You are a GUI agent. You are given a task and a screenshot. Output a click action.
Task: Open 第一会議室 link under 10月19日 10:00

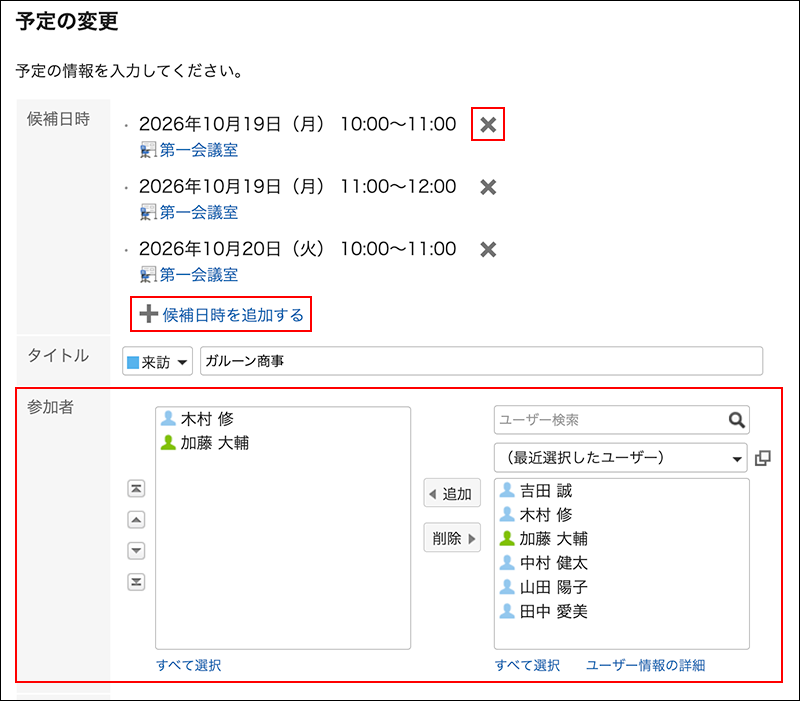(x=198, y=150)
